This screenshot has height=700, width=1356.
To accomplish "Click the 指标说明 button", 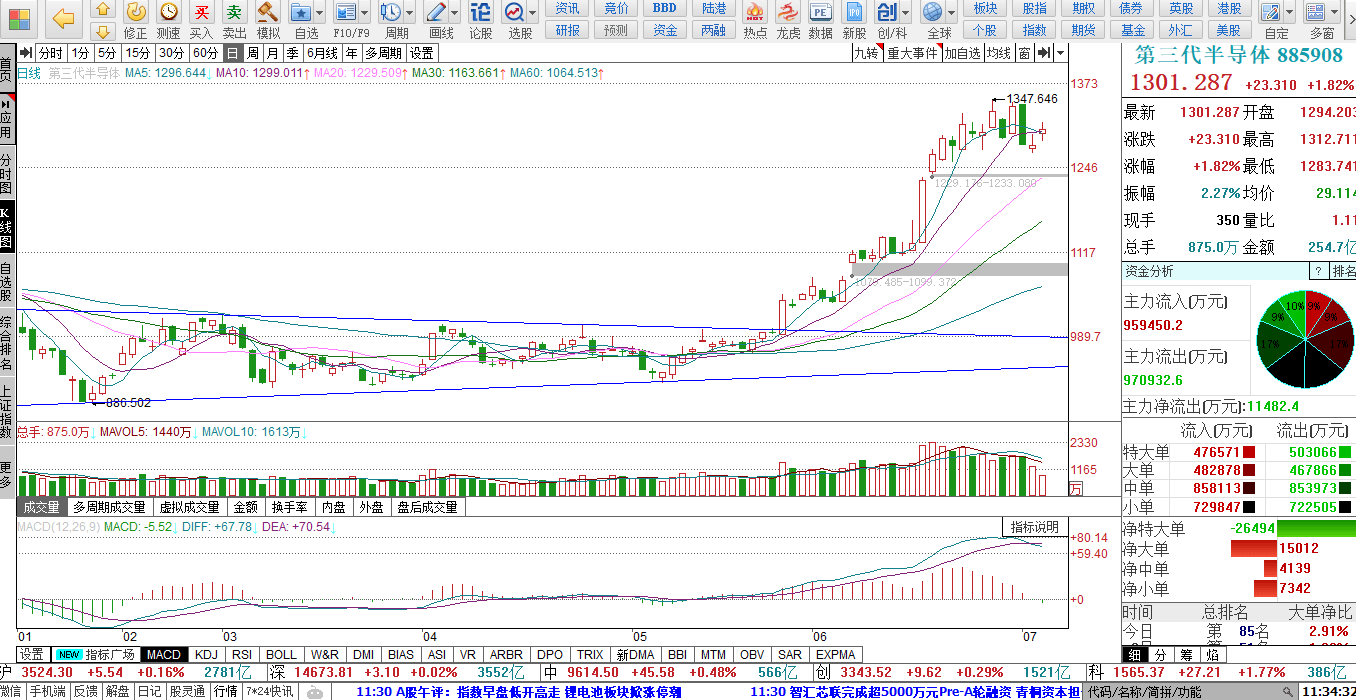I will coord(1034,527).
